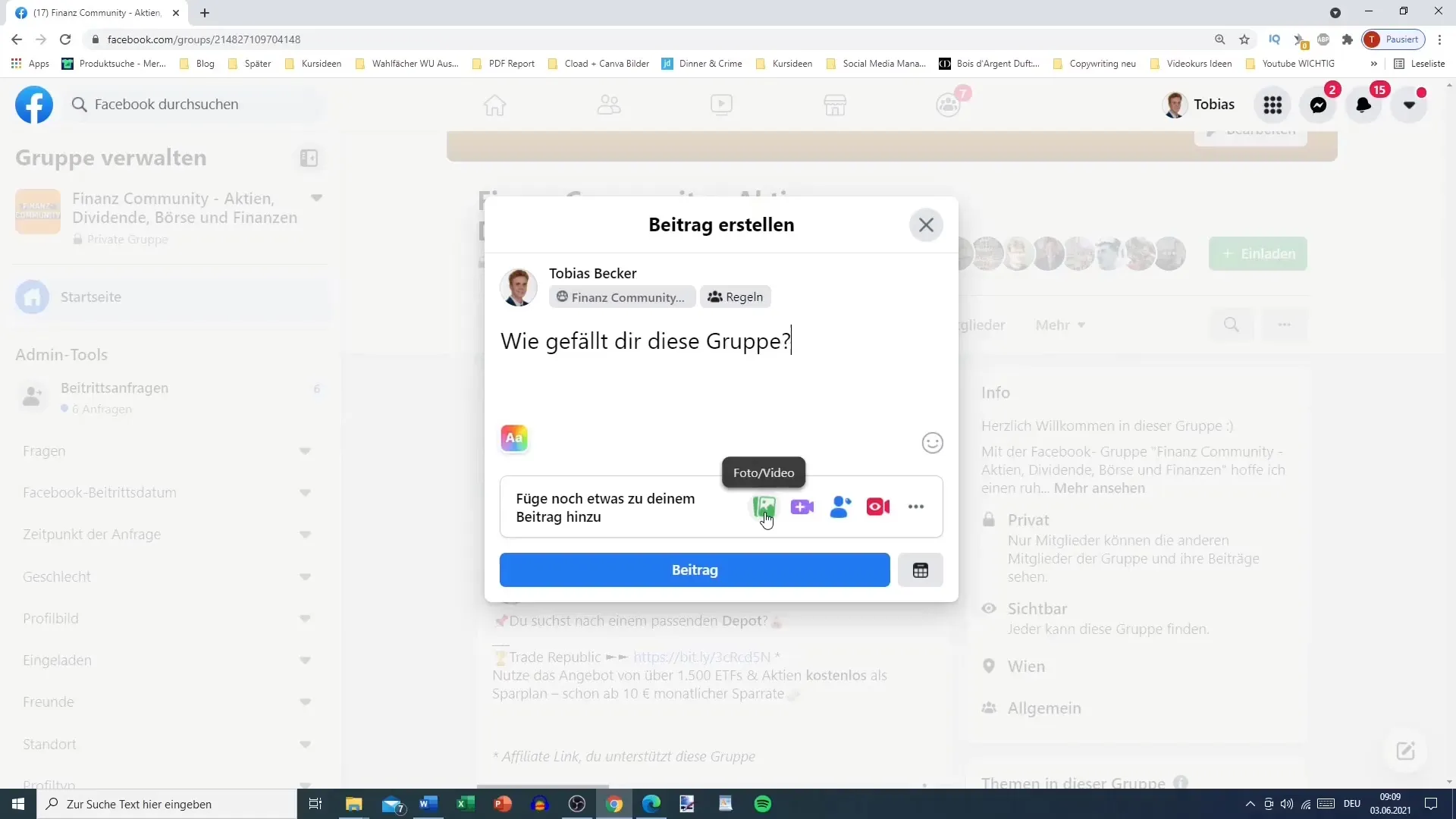Schedule the post with the calendar icon
This screenshot has width=1456, height=819.
tap(921, 570)
